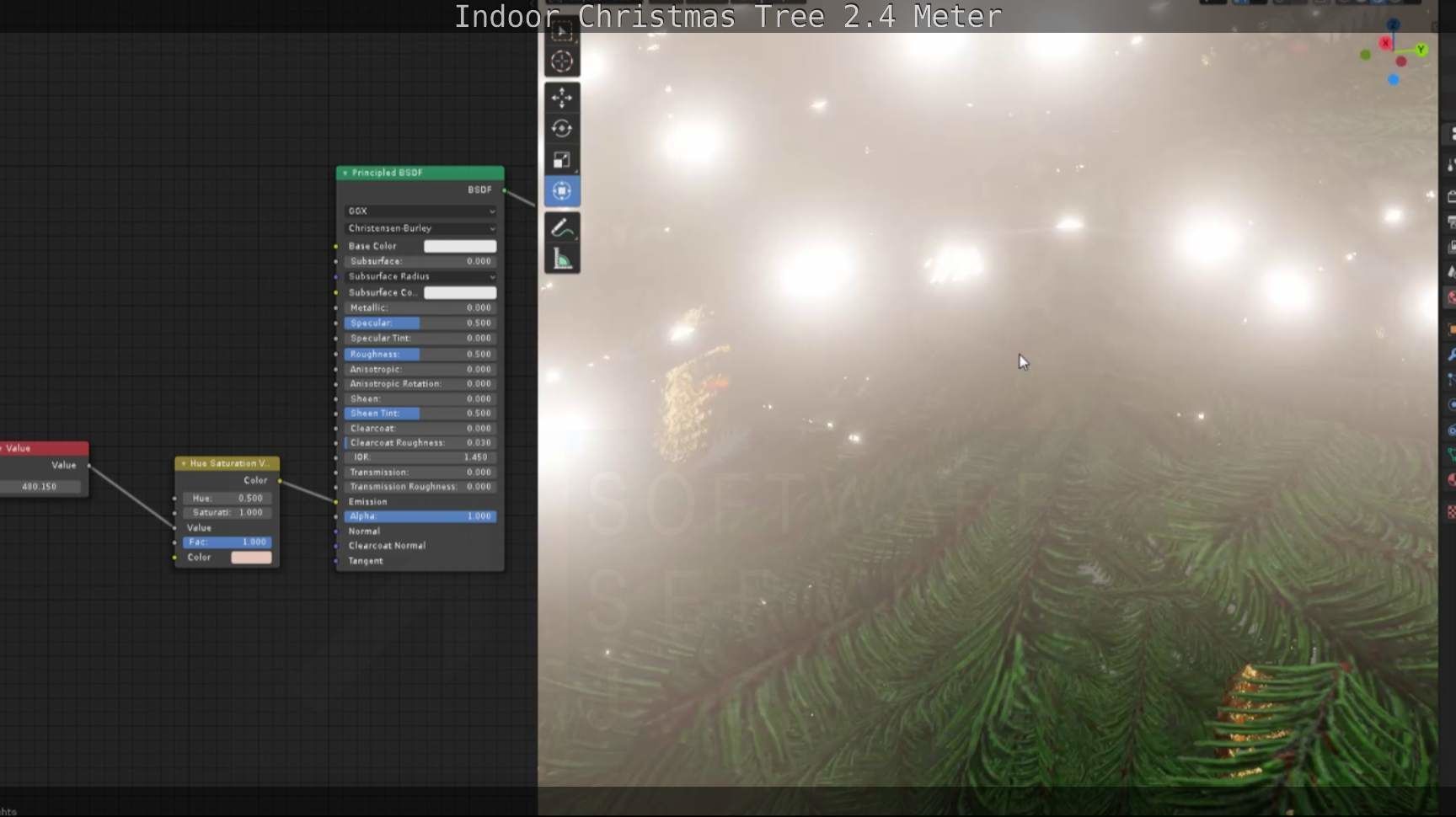Viewport: 1456px width, 817px height.
Task: Click the Metallic value field
Action: pyautogui.click(x=420, y=308)
